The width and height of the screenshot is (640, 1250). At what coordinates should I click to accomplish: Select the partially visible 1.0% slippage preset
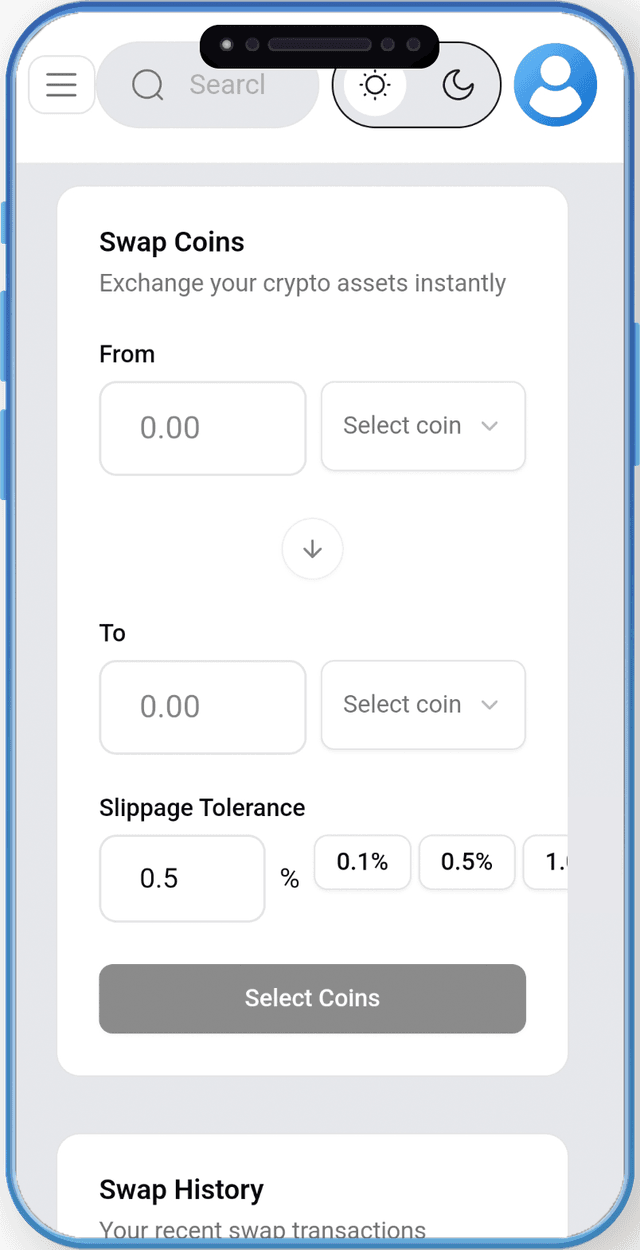point(548,862)
